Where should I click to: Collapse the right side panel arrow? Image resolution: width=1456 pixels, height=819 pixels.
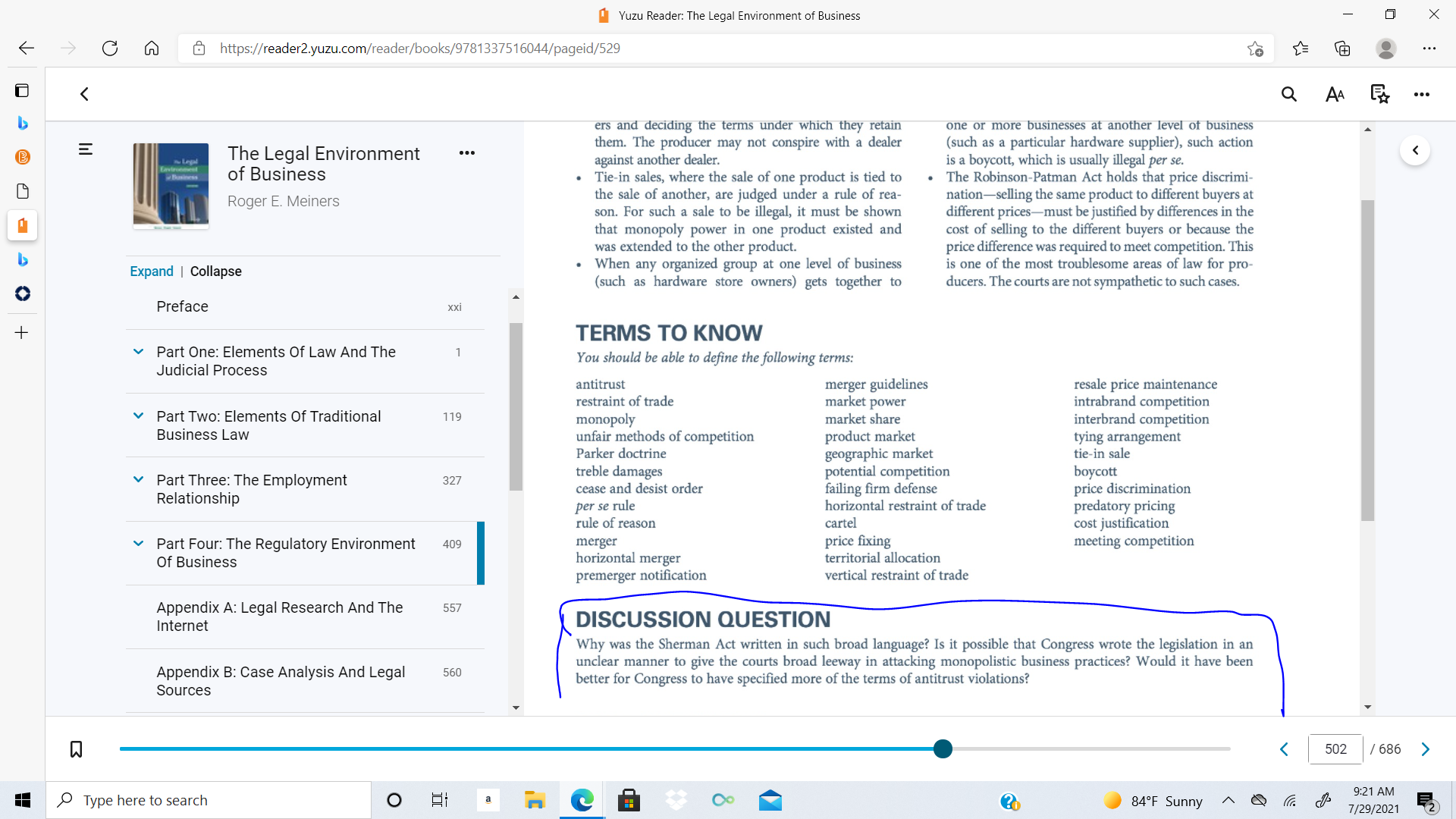tap(1415, 150)
